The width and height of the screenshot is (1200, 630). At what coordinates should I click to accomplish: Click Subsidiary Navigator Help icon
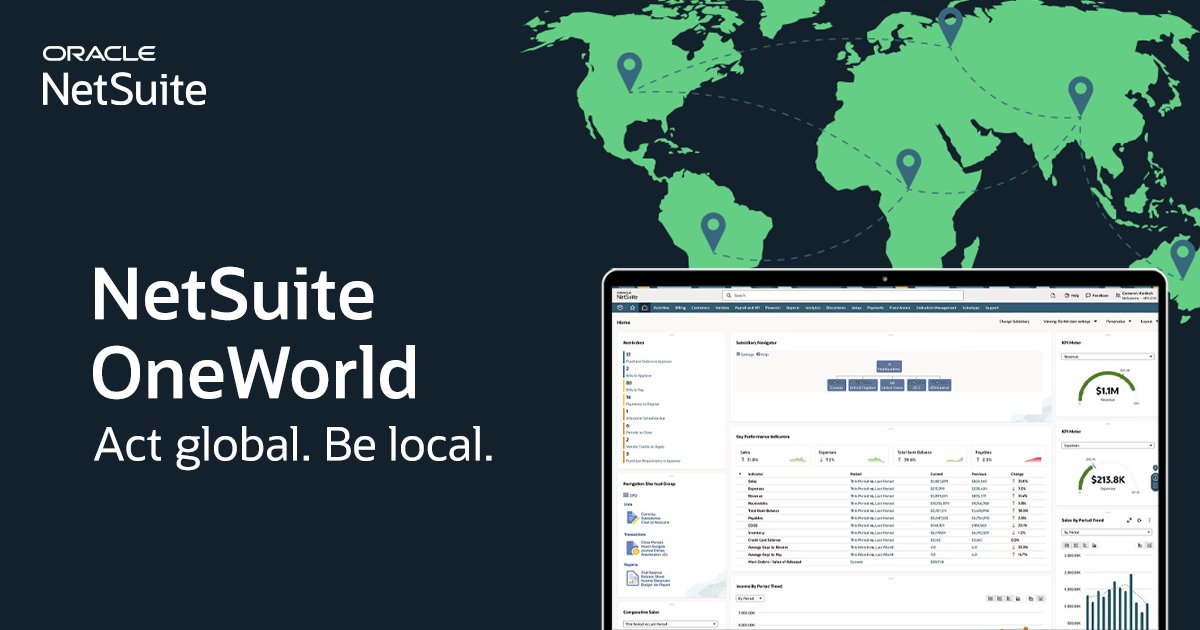(758, 354)
